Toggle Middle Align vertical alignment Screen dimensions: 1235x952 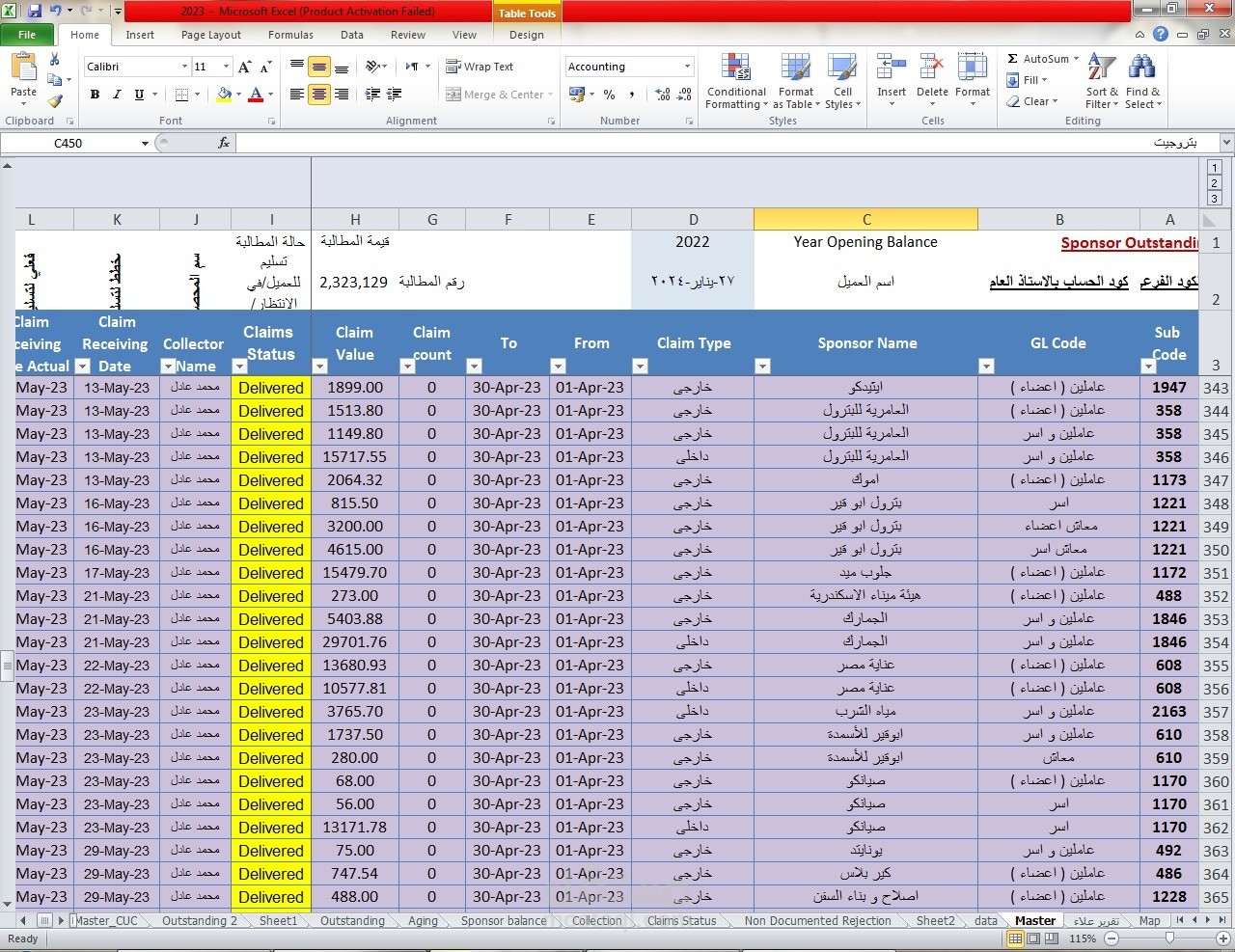coord(318,67)
